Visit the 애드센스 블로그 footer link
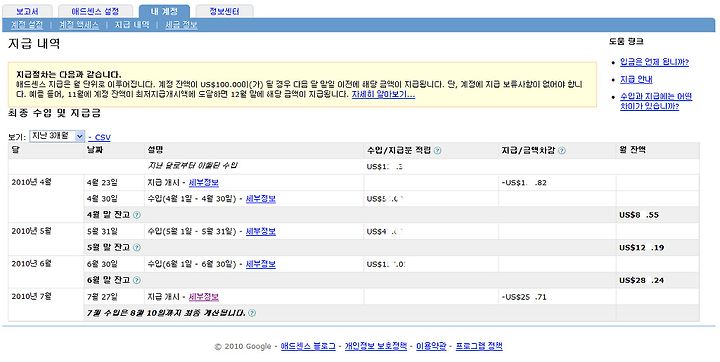Viewport: 720px width, 362px height. (308, 346)
